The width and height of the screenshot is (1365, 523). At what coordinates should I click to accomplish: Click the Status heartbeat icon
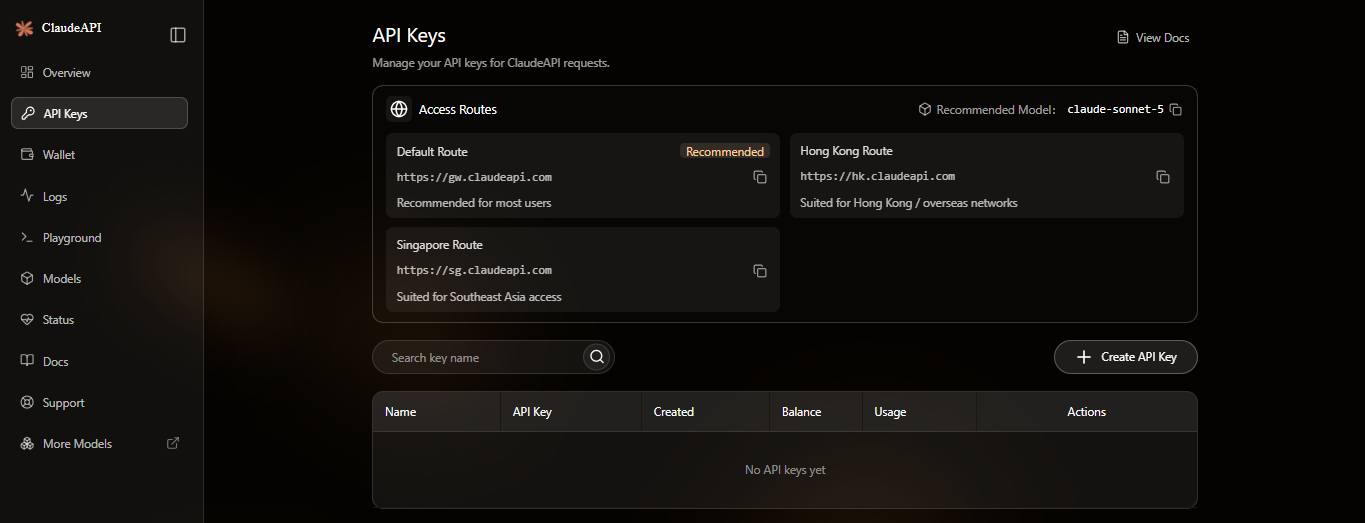coord(27,320)
